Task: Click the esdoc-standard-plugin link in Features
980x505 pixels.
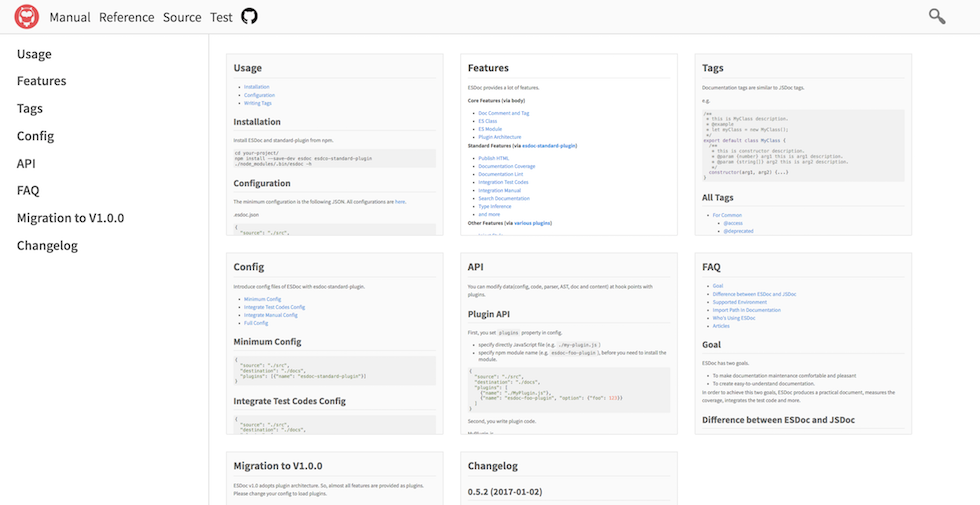Action: [549, 146]
